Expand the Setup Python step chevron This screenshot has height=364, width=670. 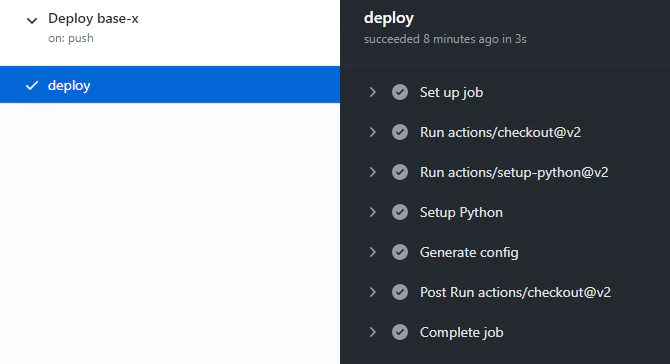pyautogui.click(x=373, y=212)
